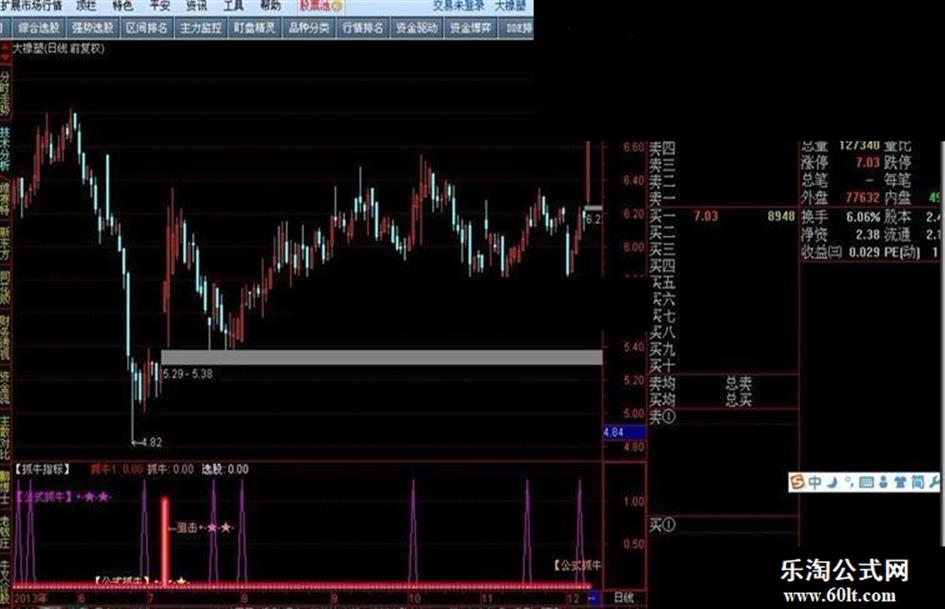Click the 收益(三) value 0.029
The width and height of the screenshot is (945, 609).
[x=864, y=252]
